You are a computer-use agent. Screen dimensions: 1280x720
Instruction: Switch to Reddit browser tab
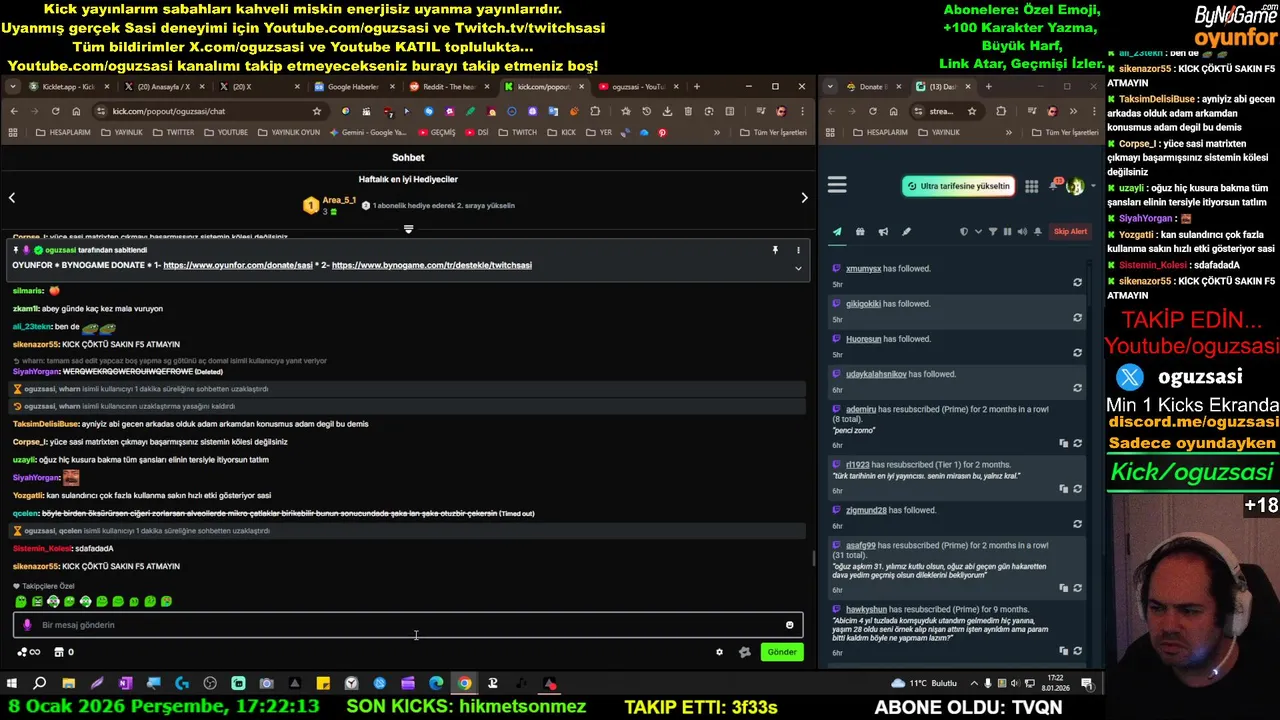442,87
